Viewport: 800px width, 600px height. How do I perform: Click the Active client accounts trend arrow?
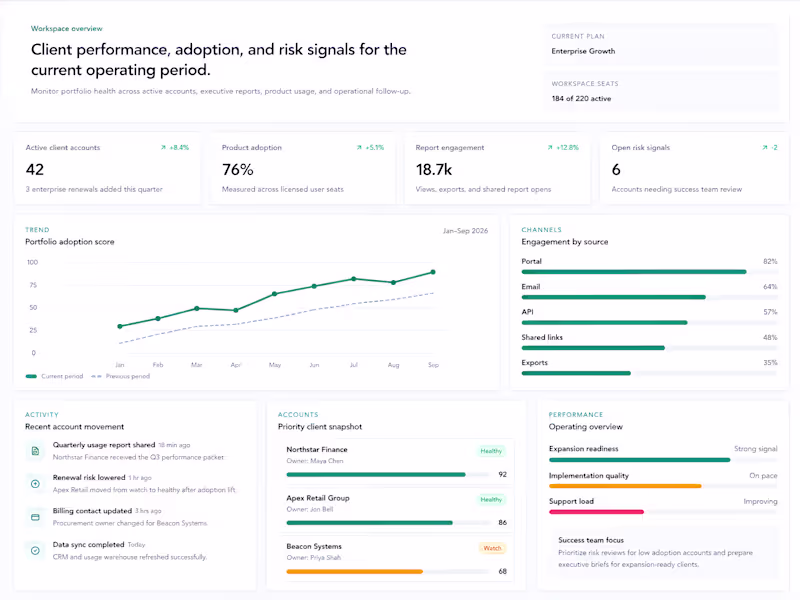pos(166,147)
